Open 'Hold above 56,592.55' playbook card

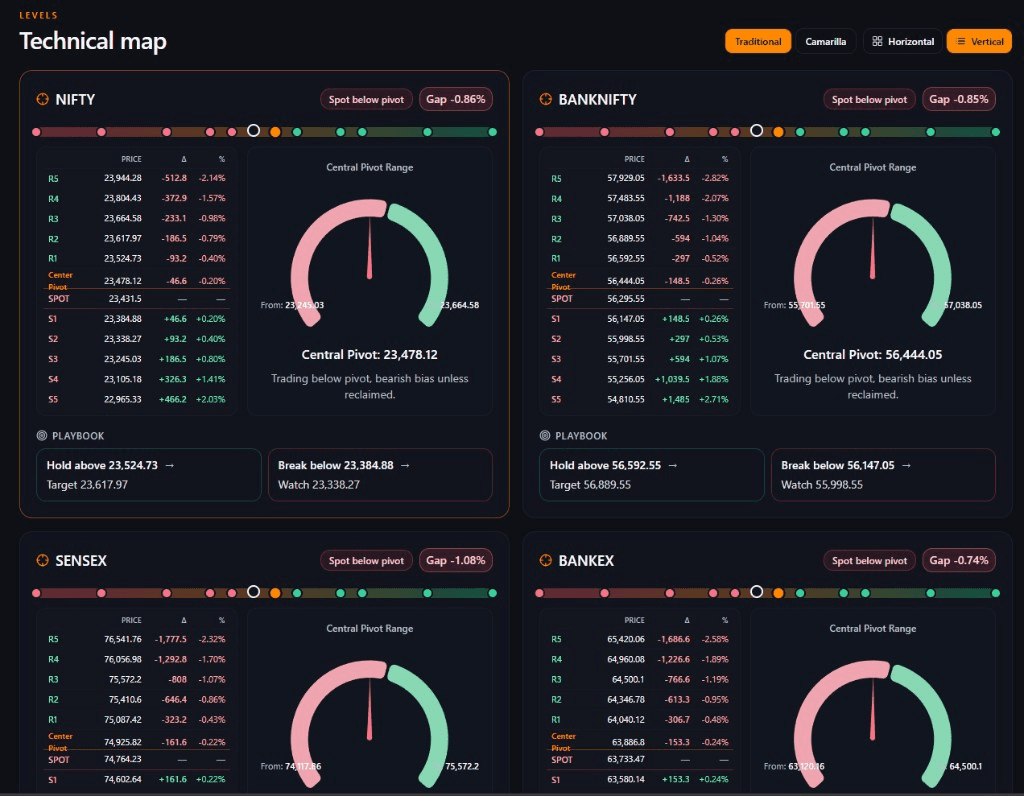[x=652, y=475]
